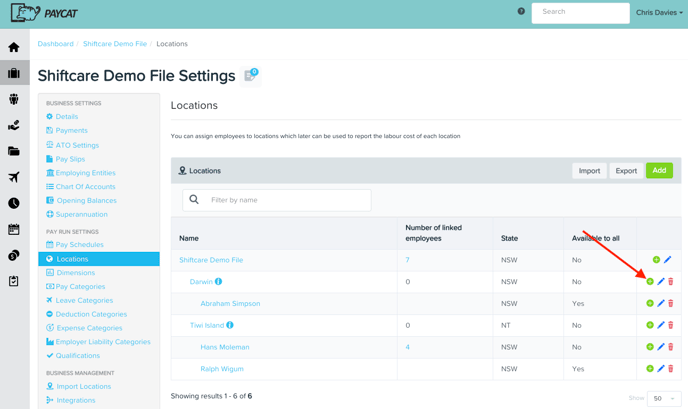Add sub-location under Tiwi Island row
The width and height of the screenshot is (688, 409).
tap(650, 325)
